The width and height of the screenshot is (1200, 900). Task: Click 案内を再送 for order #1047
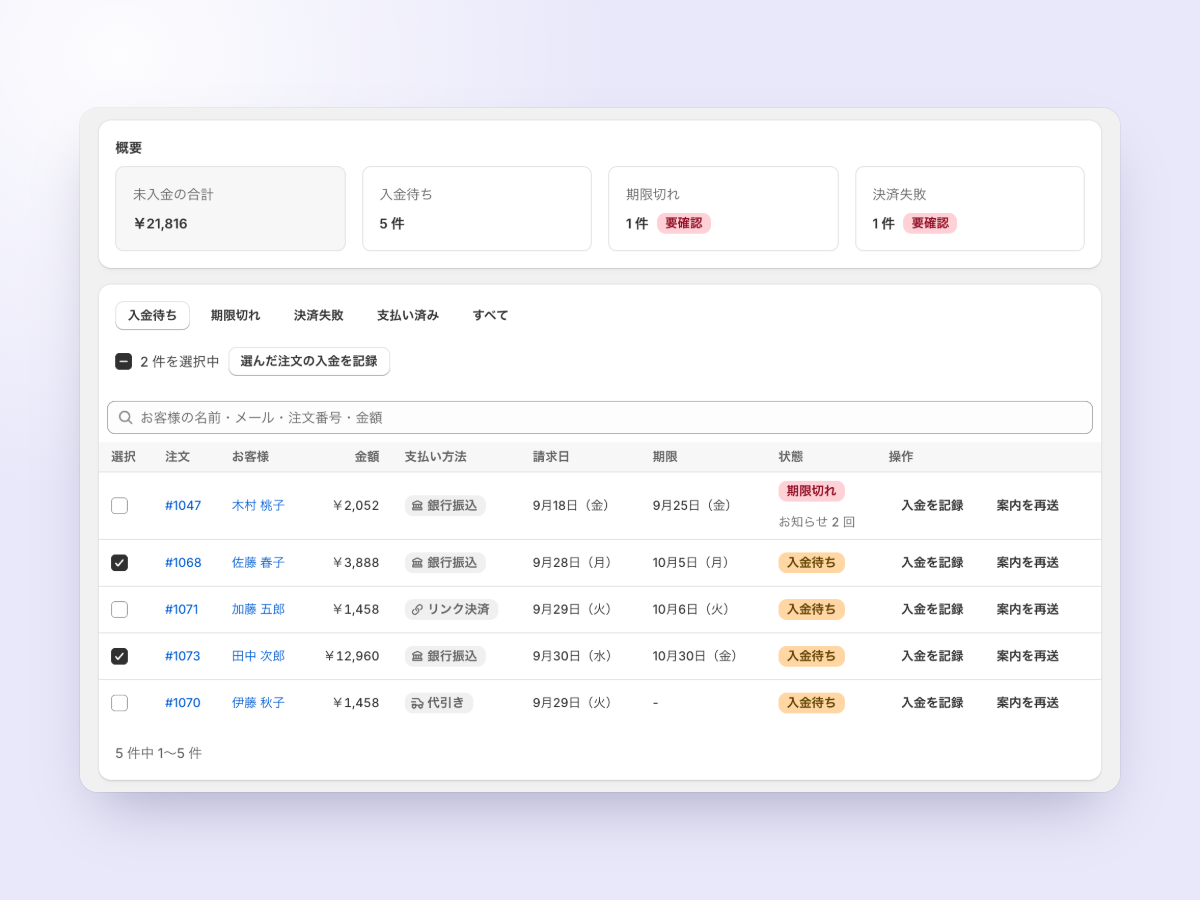coord(1027,506)
